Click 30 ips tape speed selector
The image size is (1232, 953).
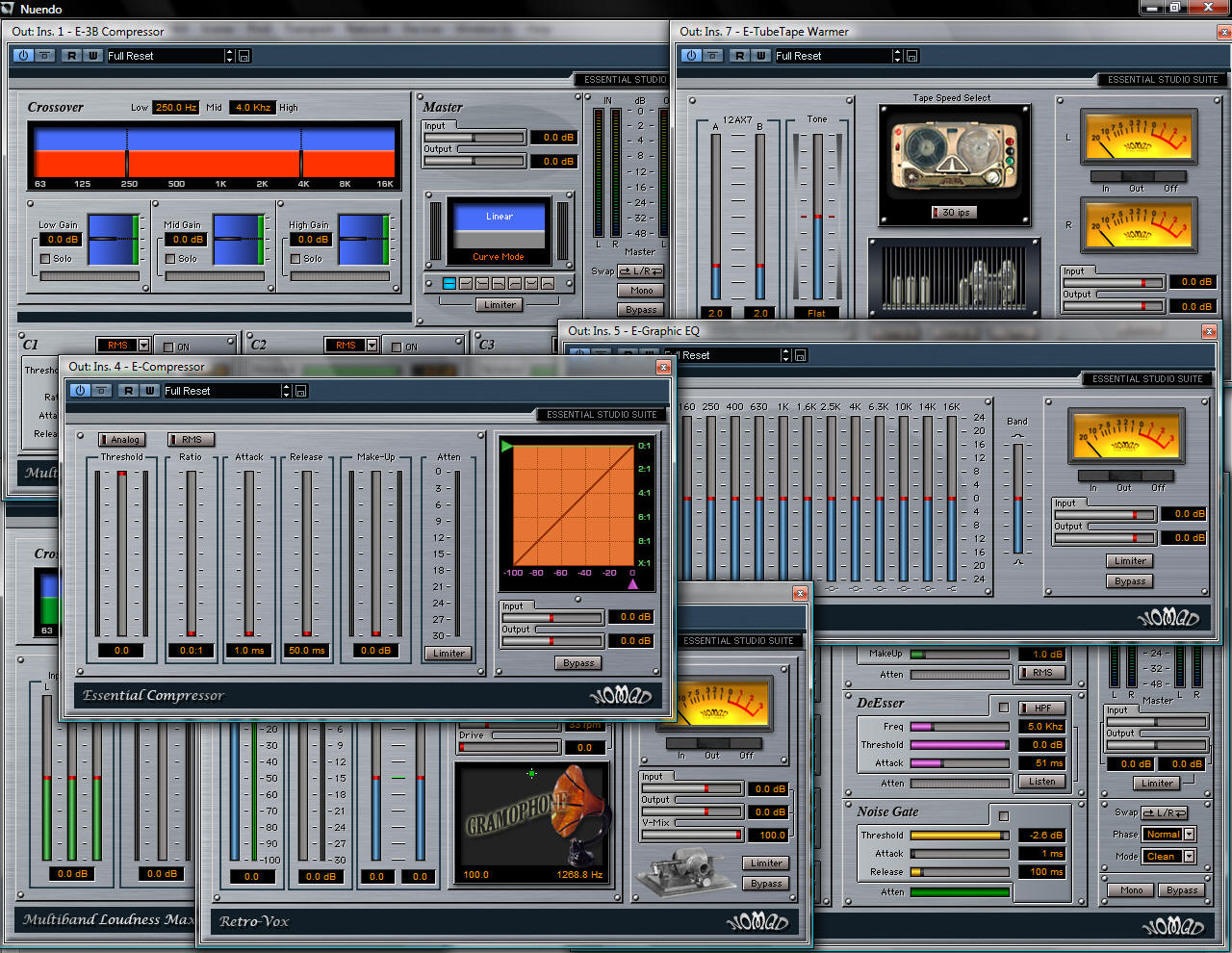pos(954,212)
